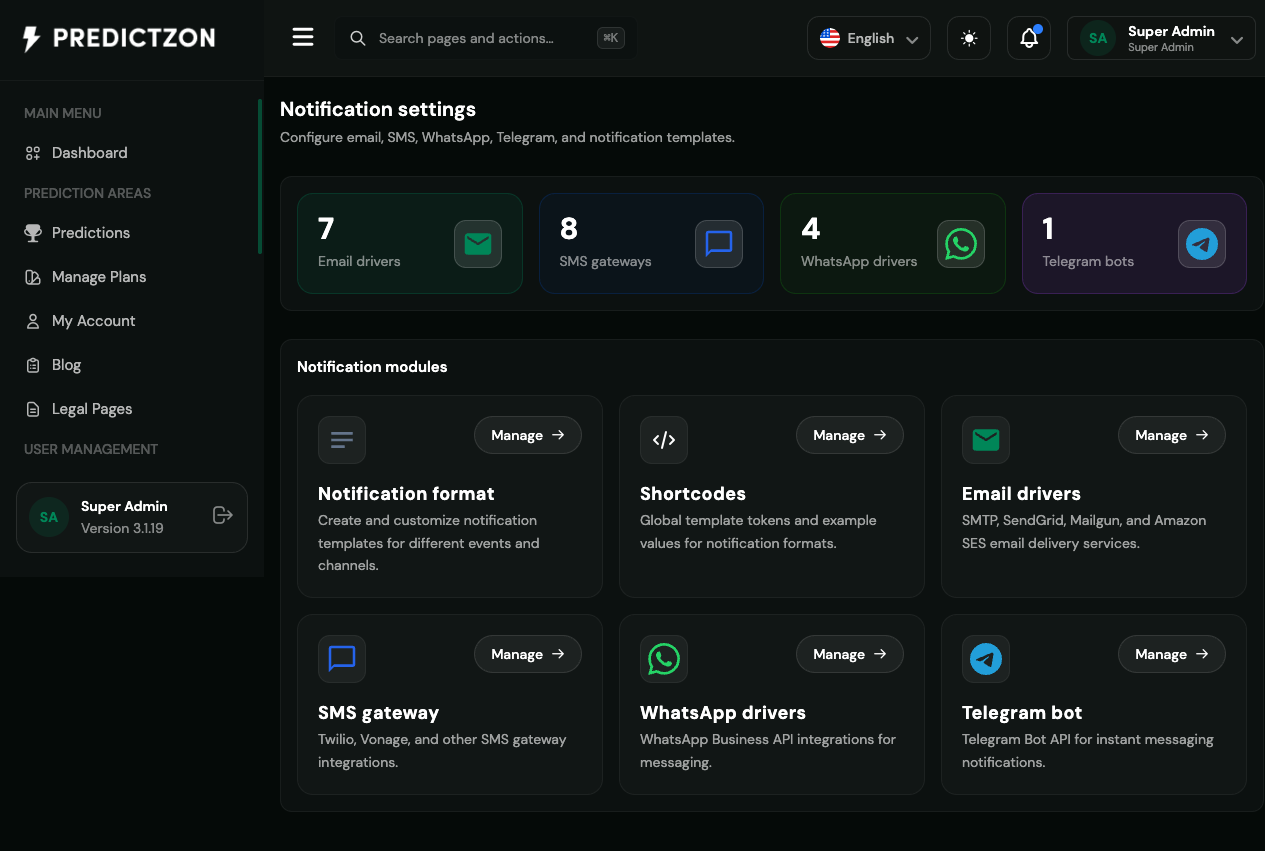Viewport: 1265px width, 851px height.
Task: Open the notifications bell icon
Action: click(x=1029, y=38)
